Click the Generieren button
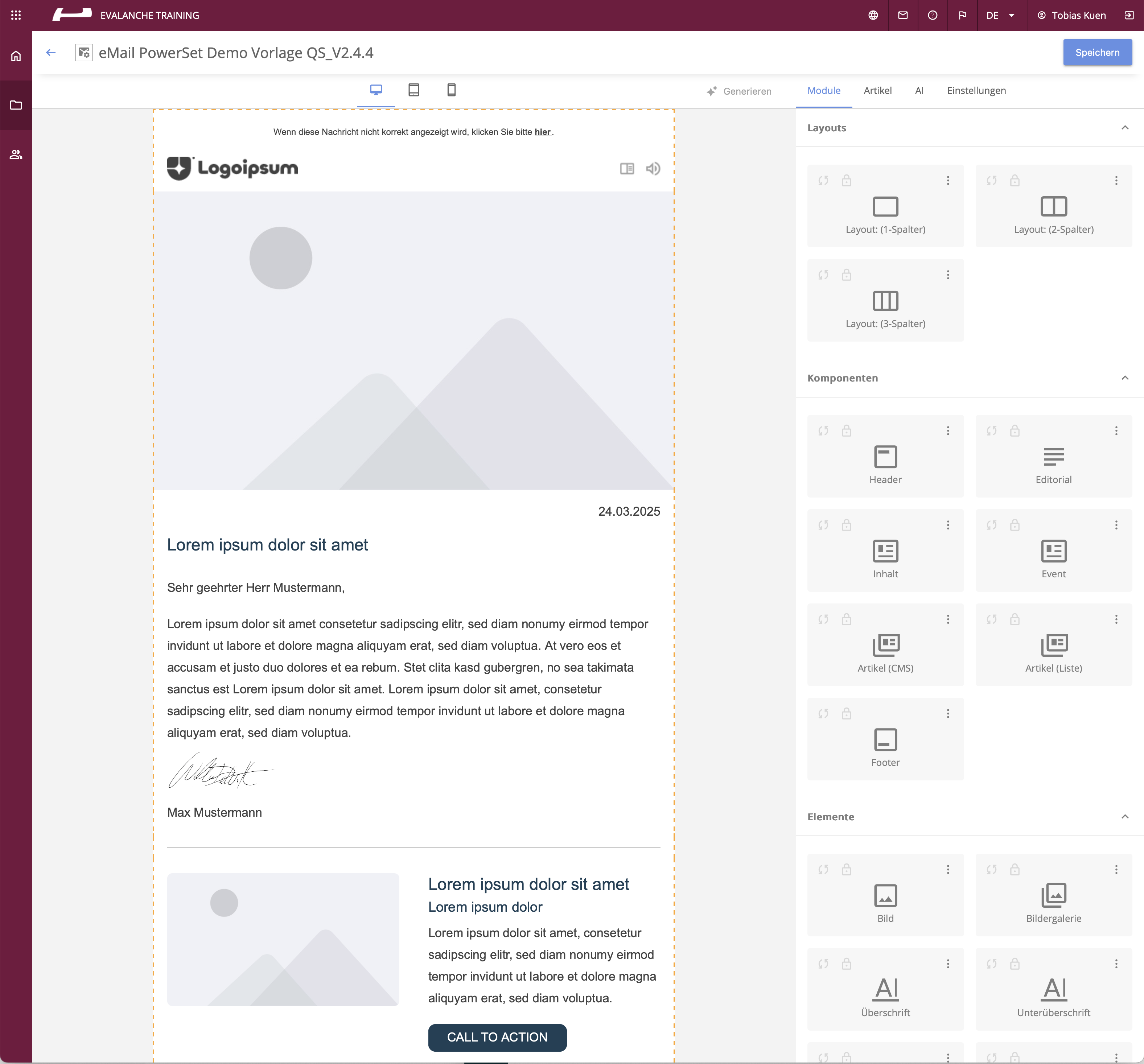This screenshot has height=1064, width=1144. click(x=739, y=91)
